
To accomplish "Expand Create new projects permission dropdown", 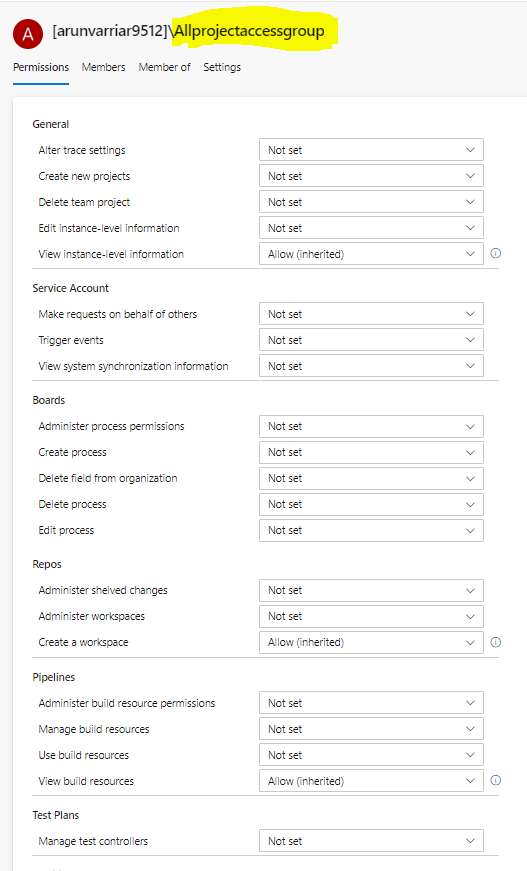I will [372, 176].
